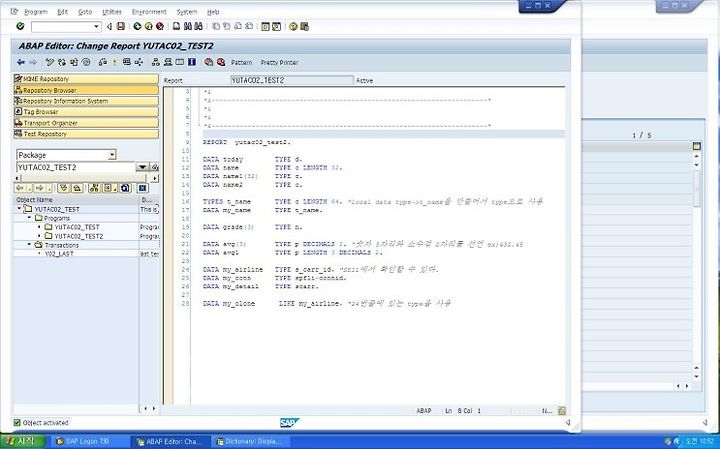Image resolution: width=720 pixels, height=449 pixels.
Task: Click the red Cancel icon
Action: coord(160,26)
